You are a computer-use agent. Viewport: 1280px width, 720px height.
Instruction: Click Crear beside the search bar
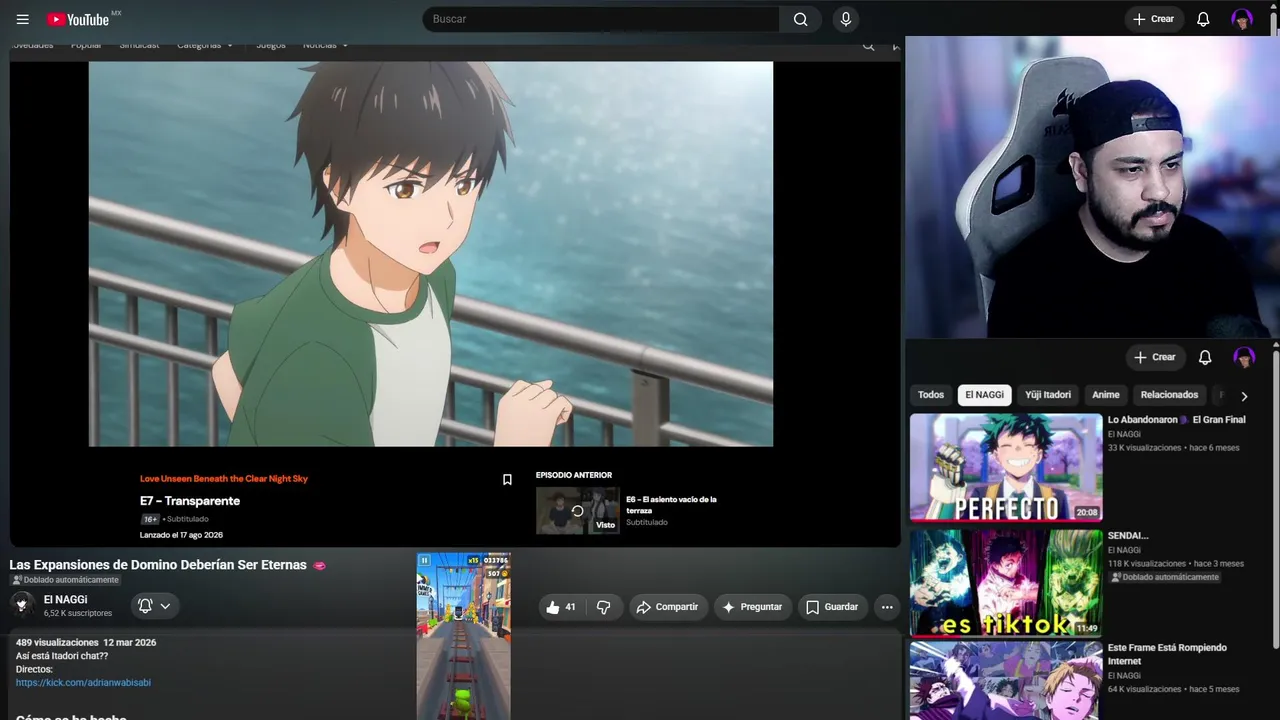click(1153, 19)
